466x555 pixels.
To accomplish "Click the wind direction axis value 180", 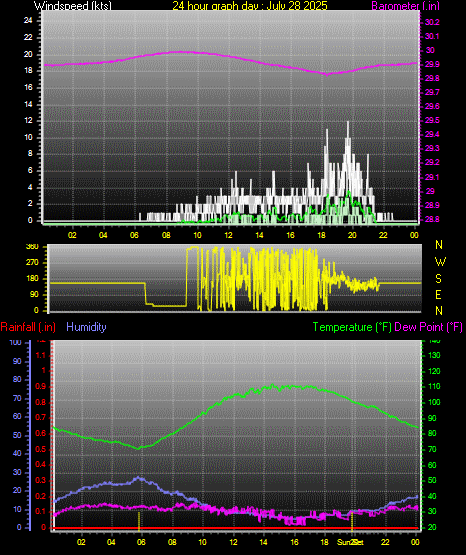I will coord(33,279).
